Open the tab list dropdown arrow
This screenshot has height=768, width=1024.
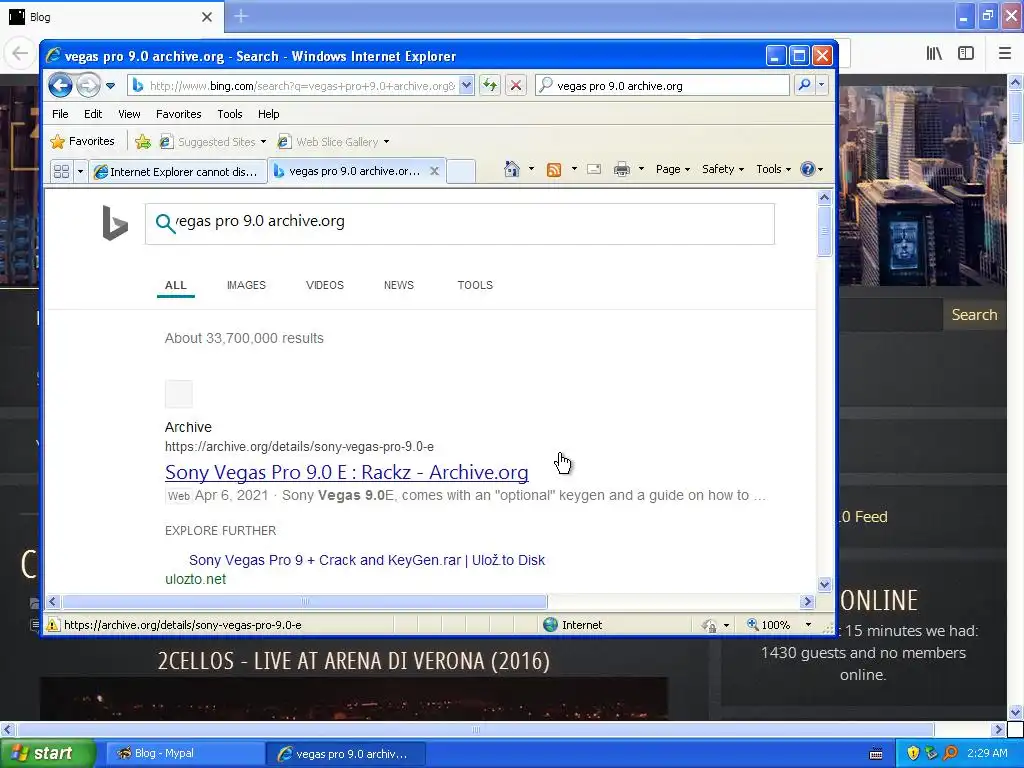[x=80, y=171]
